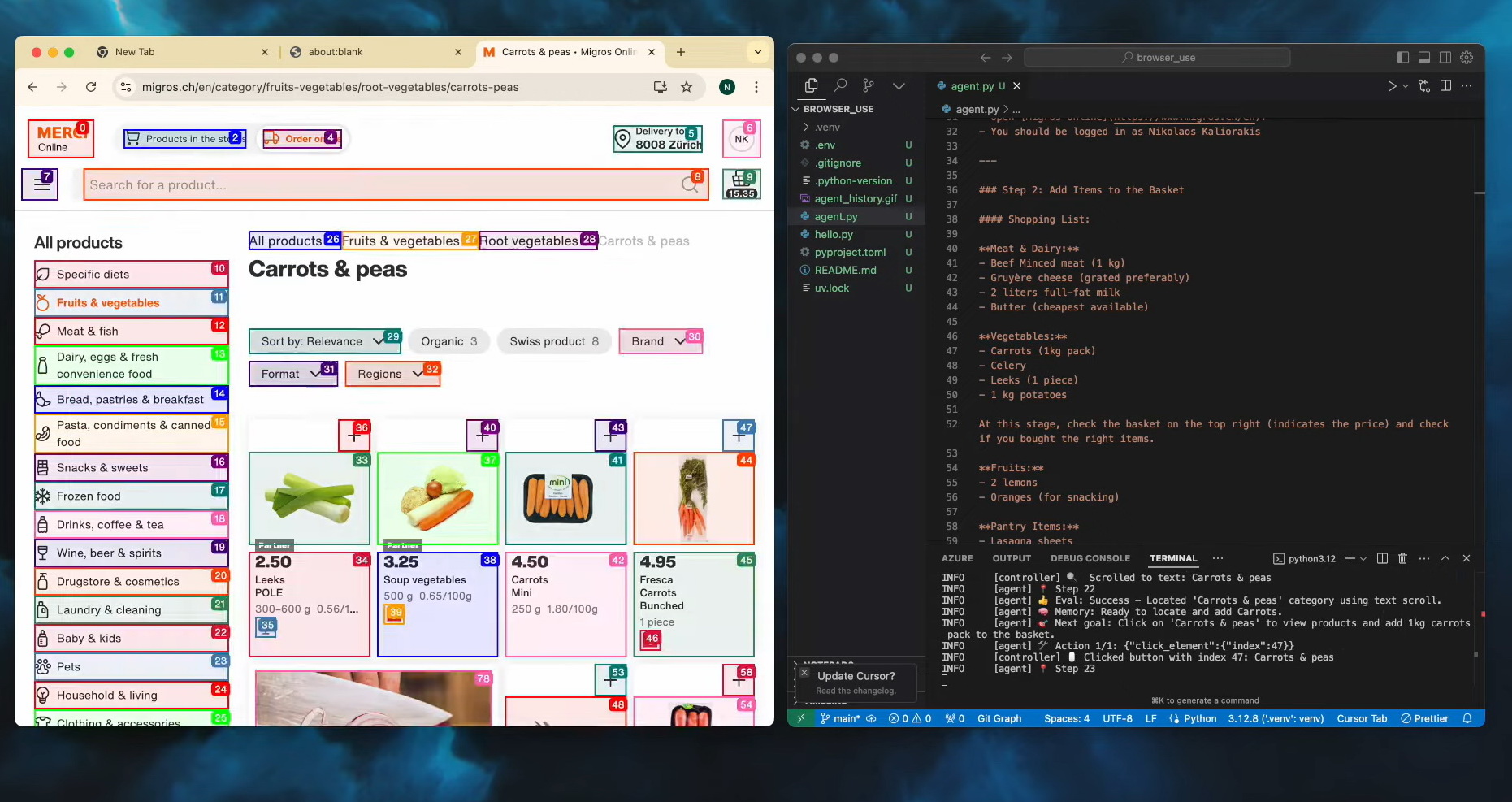
Task: Open the Leeks product image
Action: pos(309,498)
